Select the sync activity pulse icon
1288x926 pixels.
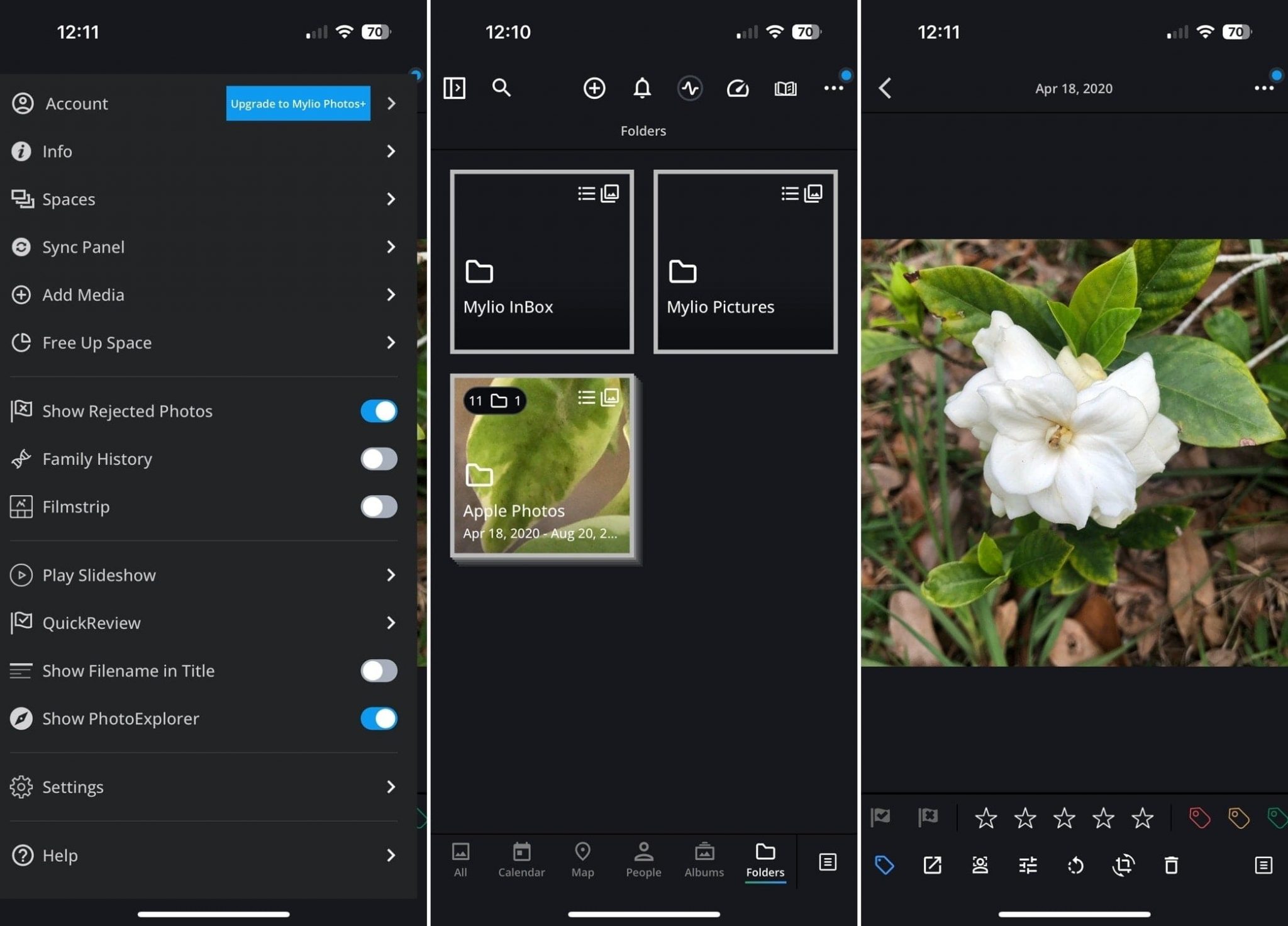pos(690,88)
